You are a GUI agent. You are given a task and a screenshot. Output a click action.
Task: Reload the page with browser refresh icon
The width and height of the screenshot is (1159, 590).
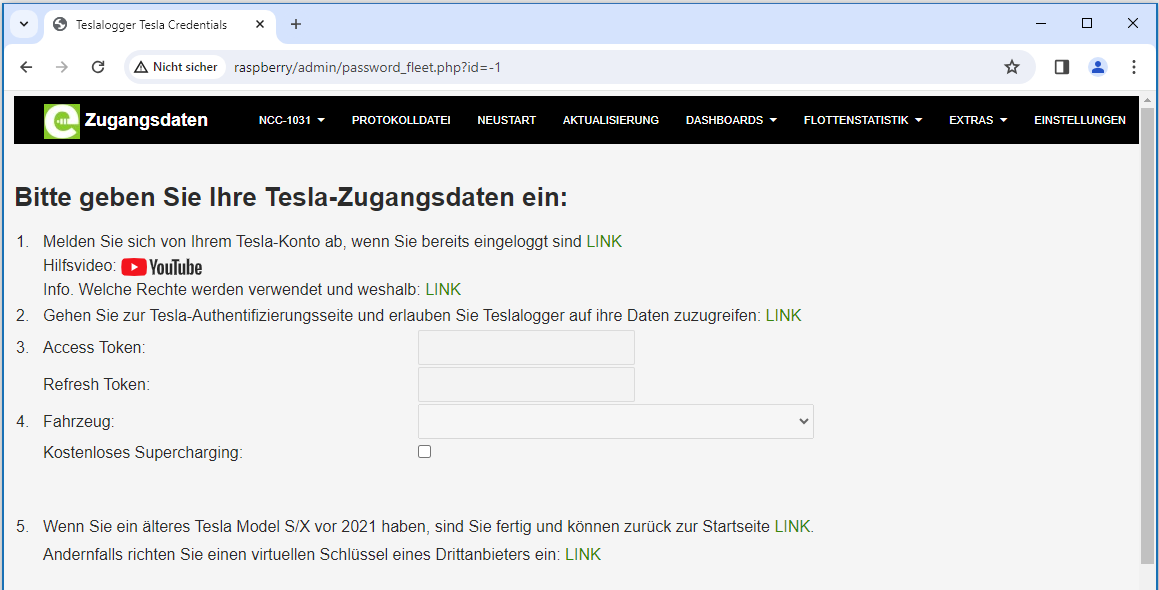pyautogui.click(x=98, y=67)
